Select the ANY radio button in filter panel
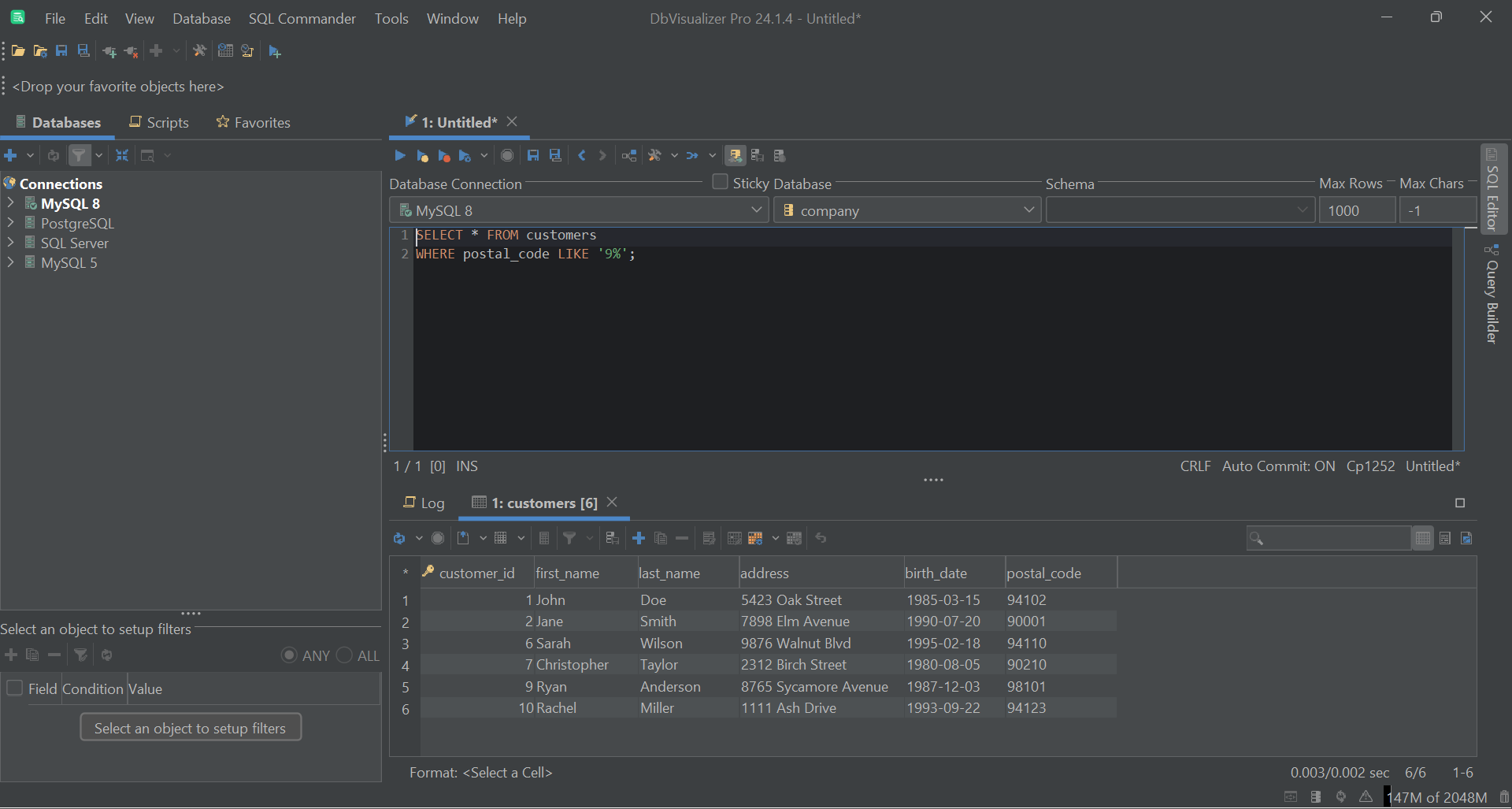Viewport: 1512px width, 809px height. 290,655
